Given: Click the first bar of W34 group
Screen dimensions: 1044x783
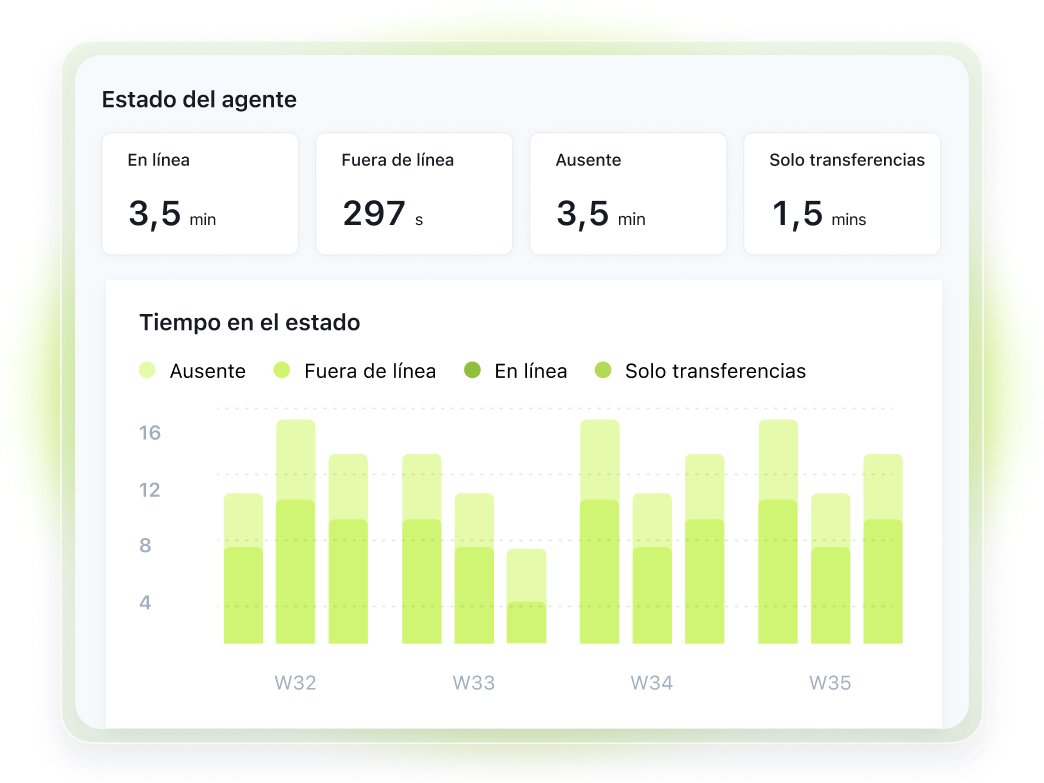Looking at the screenshot, I should [600, 530].
